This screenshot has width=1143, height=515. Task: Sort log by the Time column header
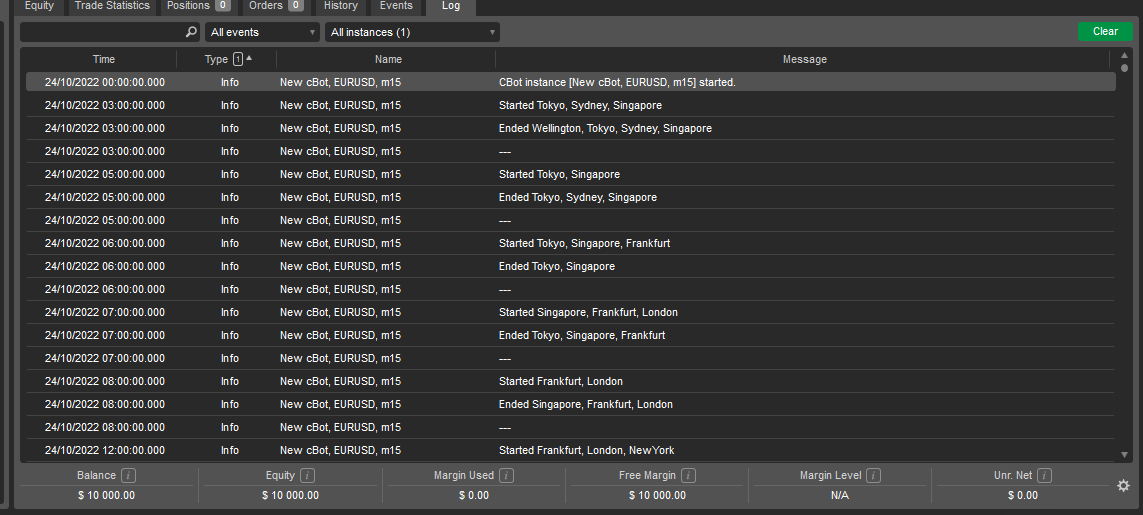tap(104, 59)
